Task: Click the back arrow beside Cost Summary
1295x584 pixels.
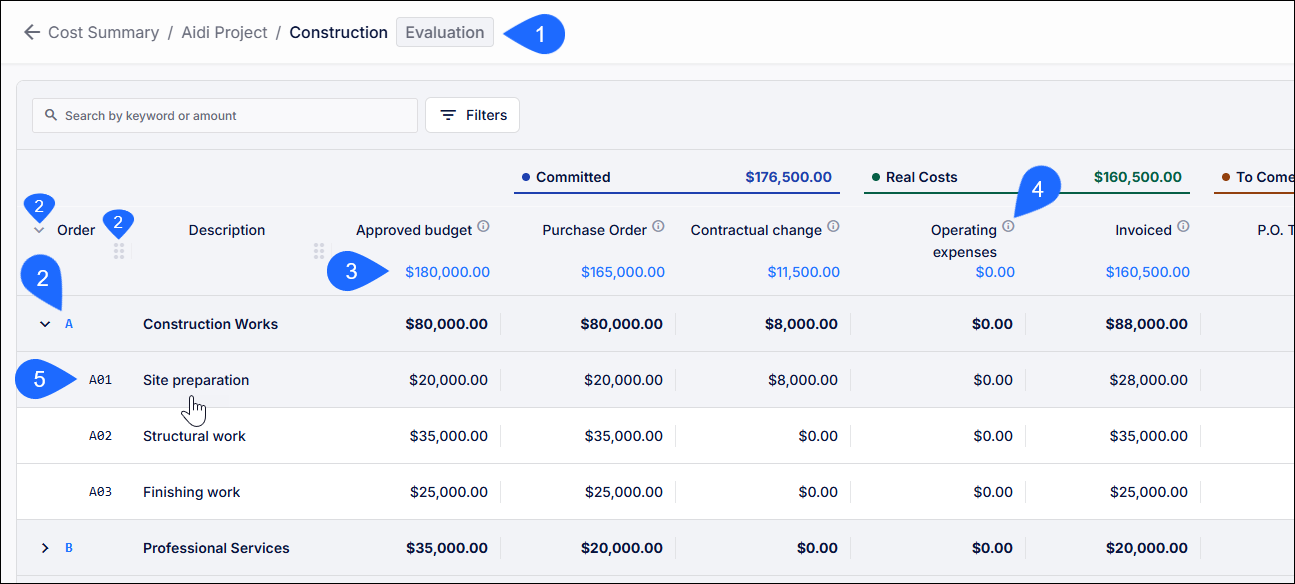Action: coord(31,33)
